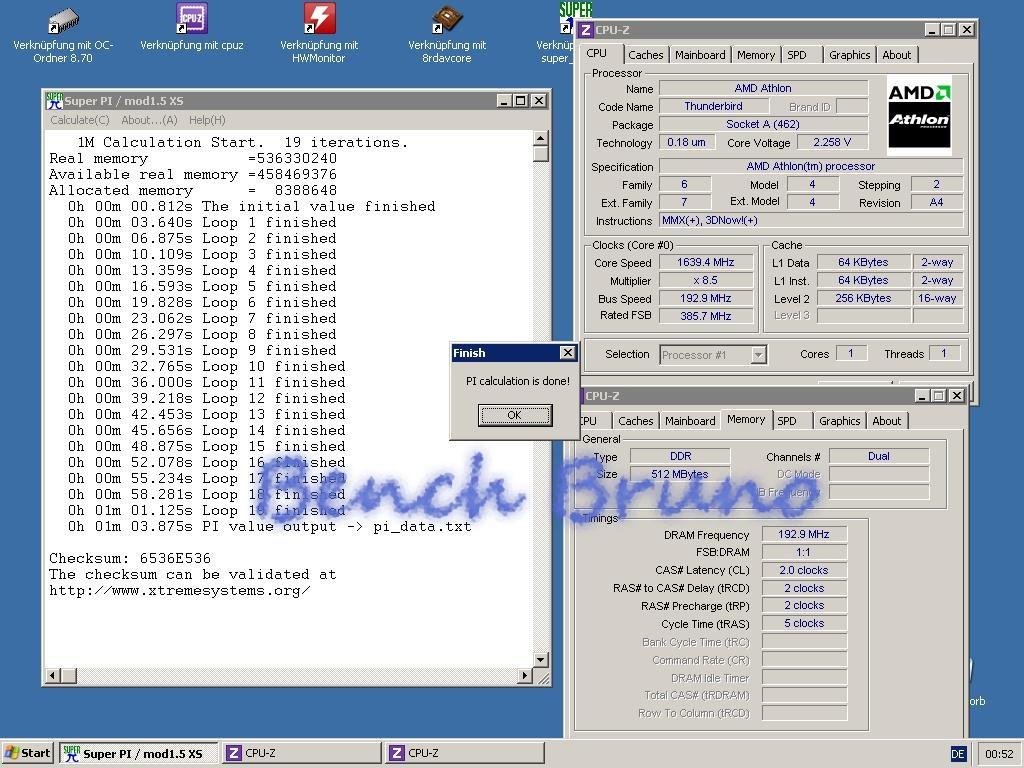Image resolution: width=1024 pixels, height=768 pixels.
Task: Open the About...(A) menu in Super PI
Action: (x=149, y=120)
